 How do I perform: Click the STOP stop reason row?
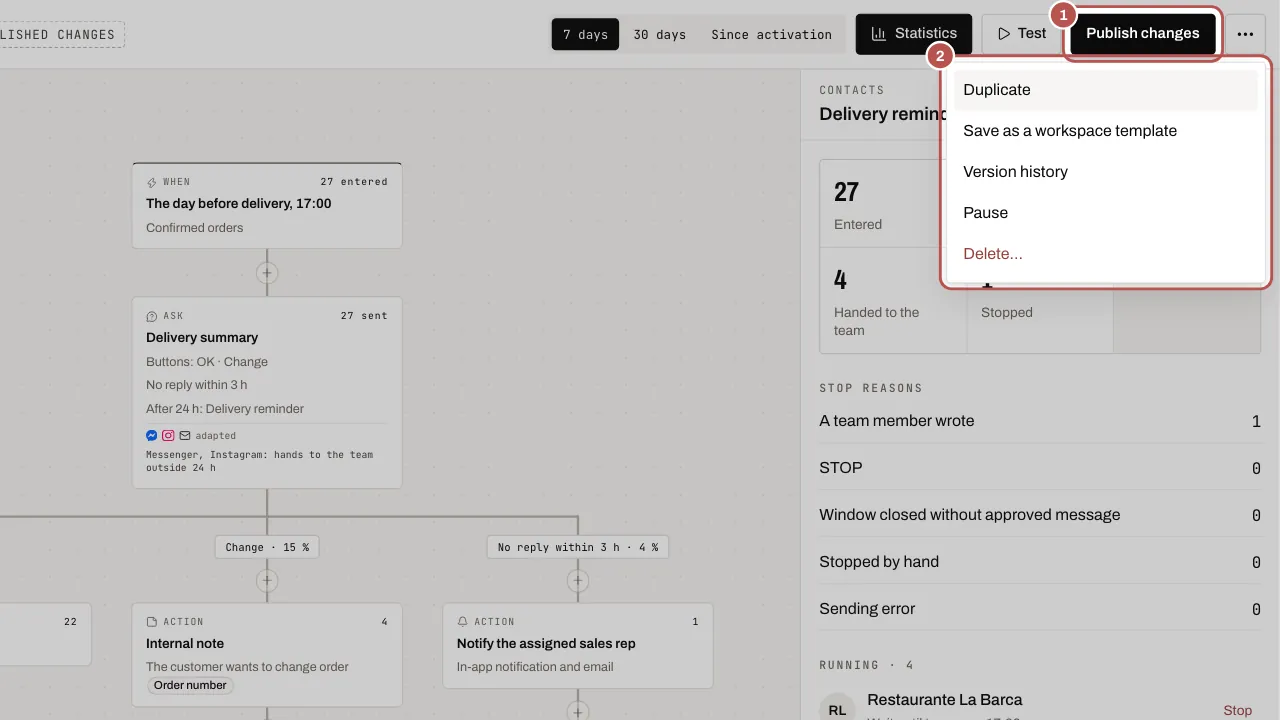(x=1040, y=468)
